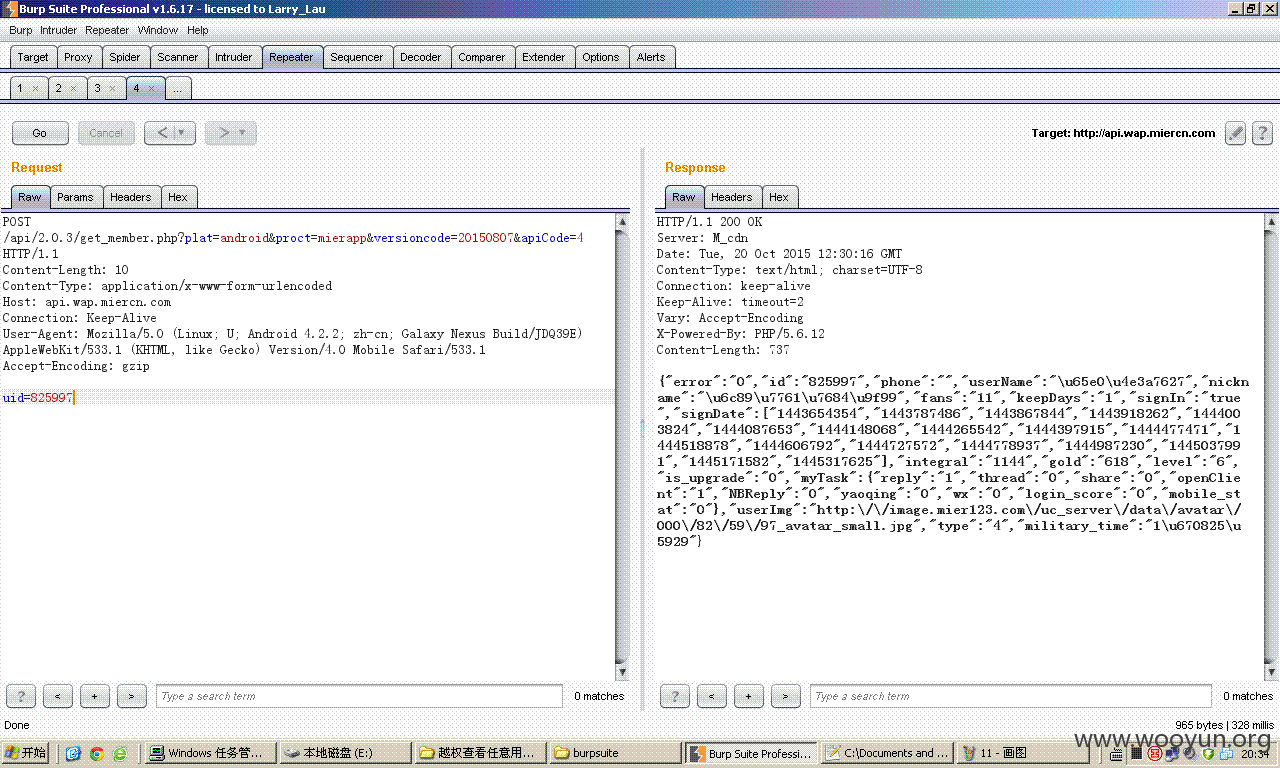Switch to the Alerts tab

(651, 57)
